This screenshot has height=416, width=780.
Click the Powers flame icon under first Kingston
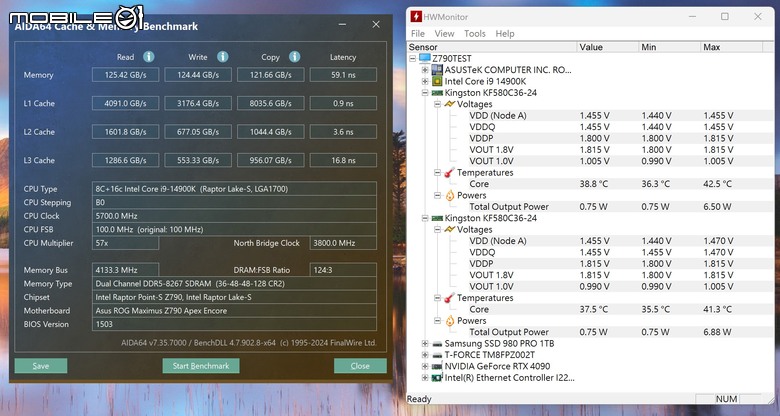click(x=450, y=196)
